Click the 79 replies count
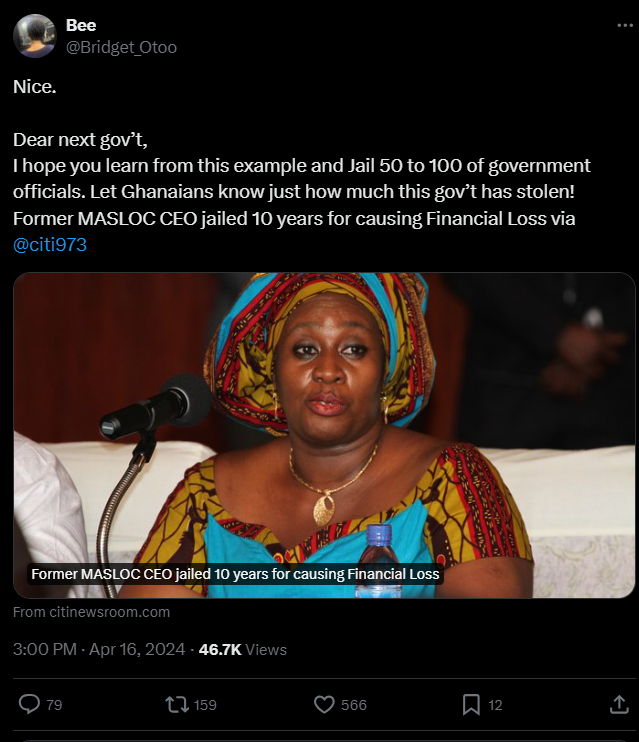The image size is (639, 742). (54, 705)
